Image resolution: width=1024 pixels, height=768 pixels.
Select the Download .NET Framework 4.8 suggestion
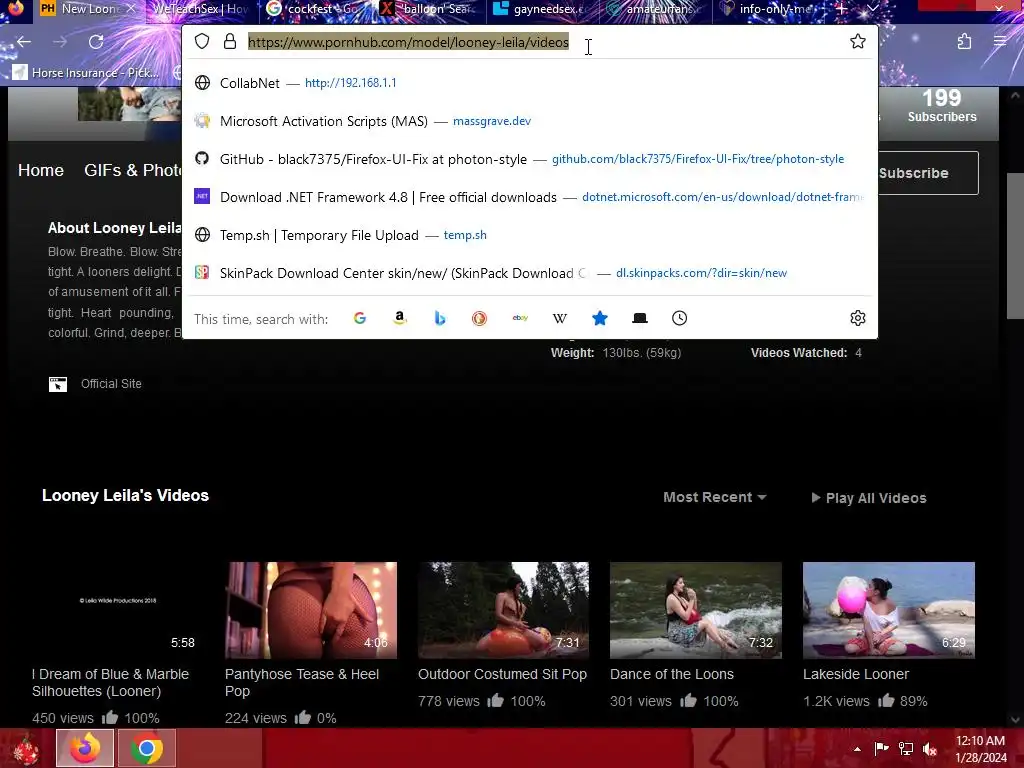tap(530, 197)
